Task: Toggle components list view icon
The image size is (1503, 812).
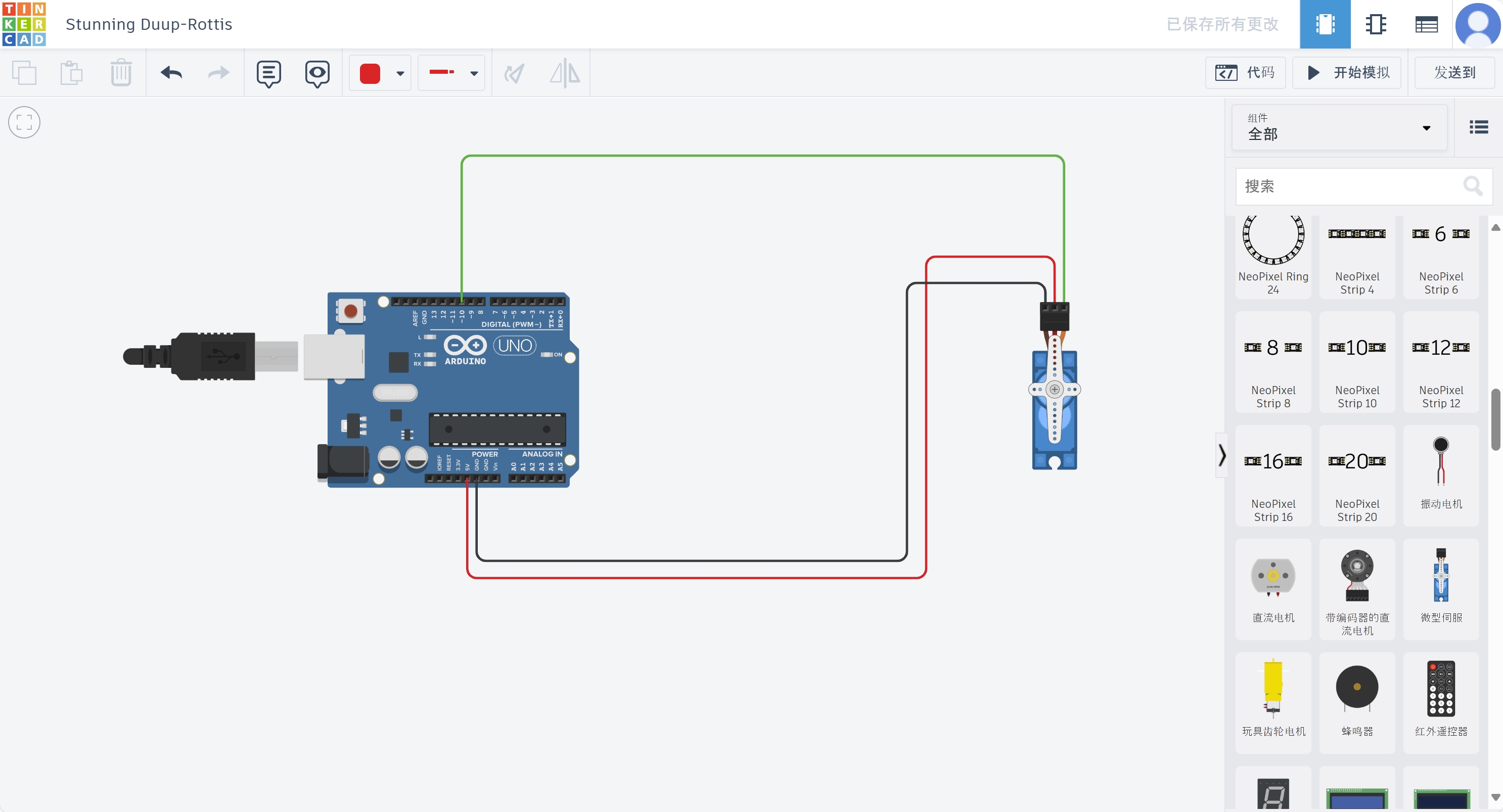Action: (1479, 127)
